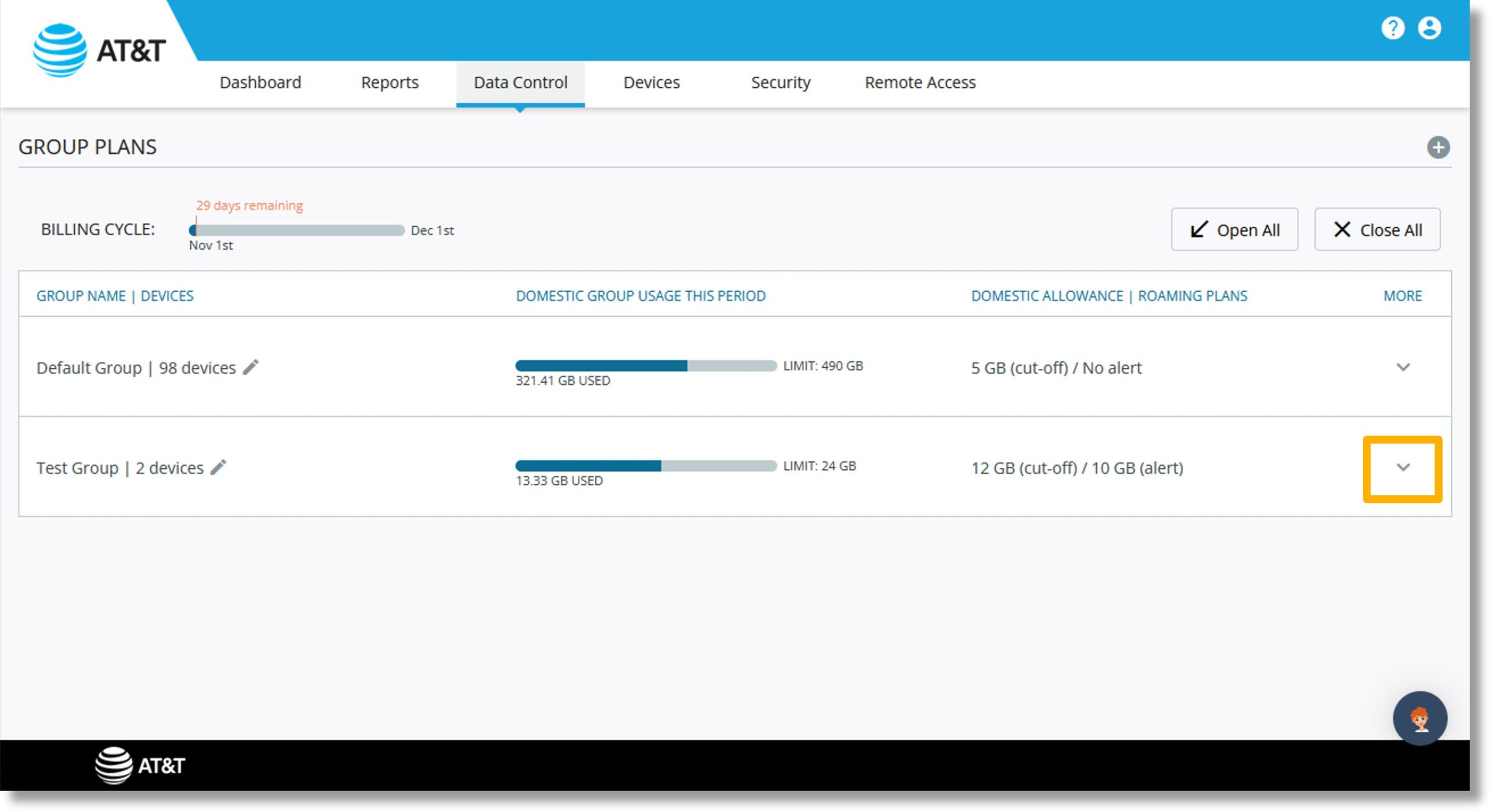Click the Security navigation menu item
Screen dimensions: 1491x812
780,83
